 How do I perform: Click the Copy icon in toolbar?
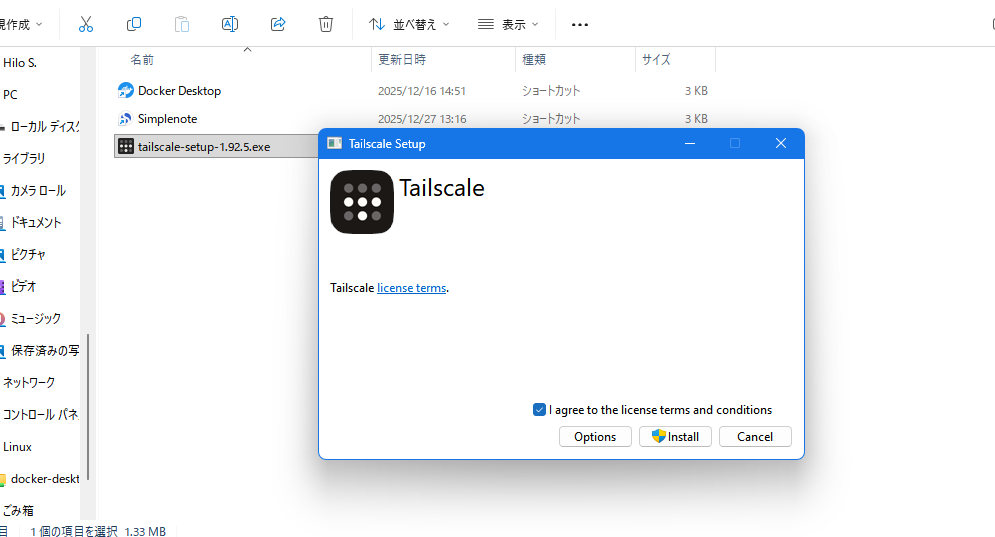134,24
